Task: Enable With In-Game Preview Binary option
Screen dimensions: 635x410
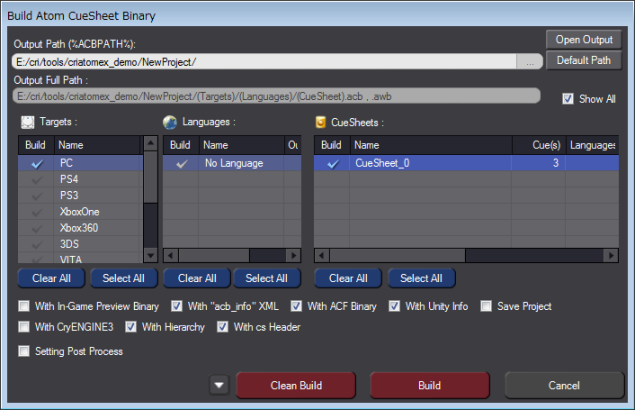Action: point(24,306)
